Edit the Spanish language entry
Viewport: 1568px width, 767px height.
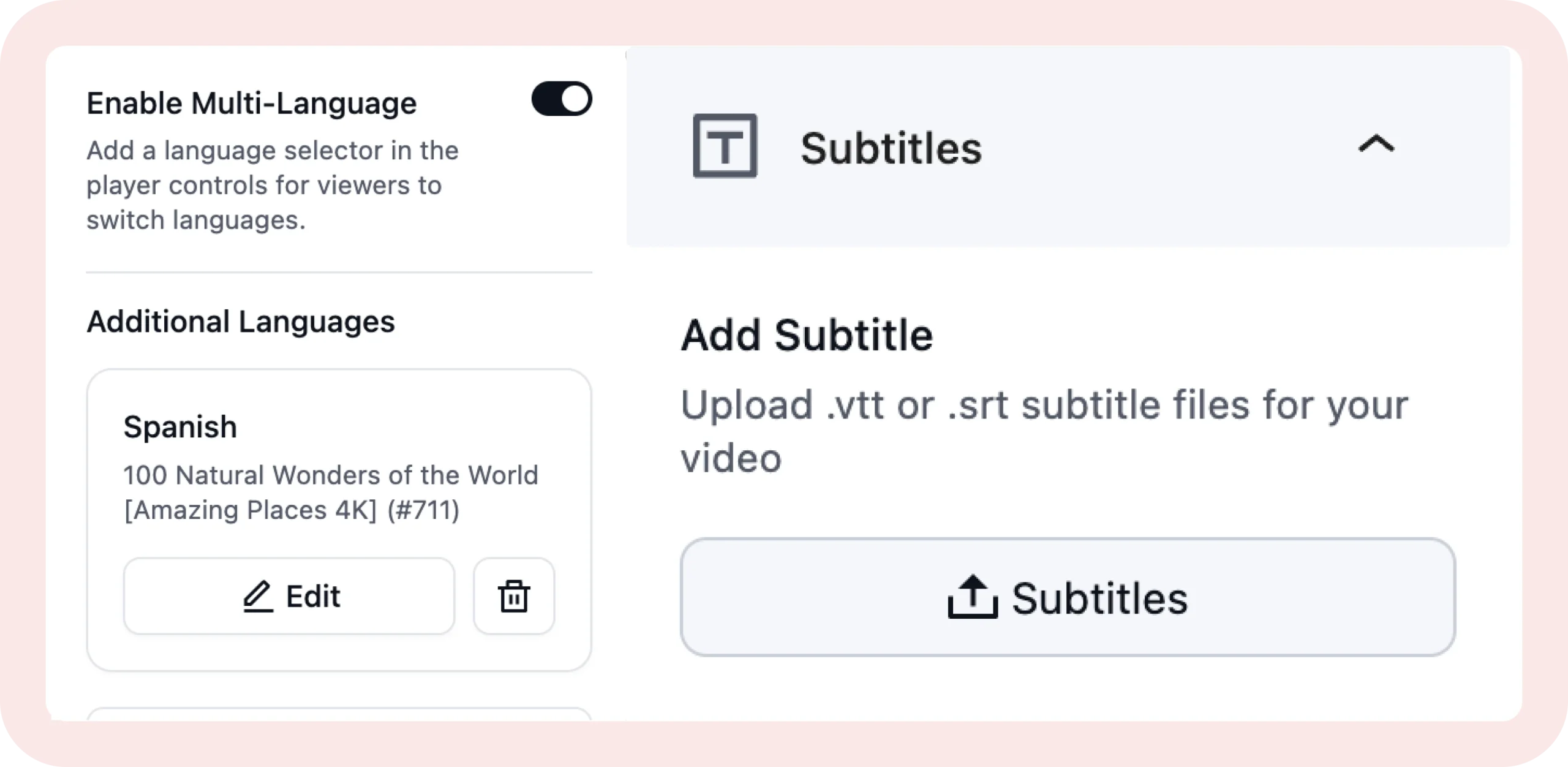pos(289,596)
